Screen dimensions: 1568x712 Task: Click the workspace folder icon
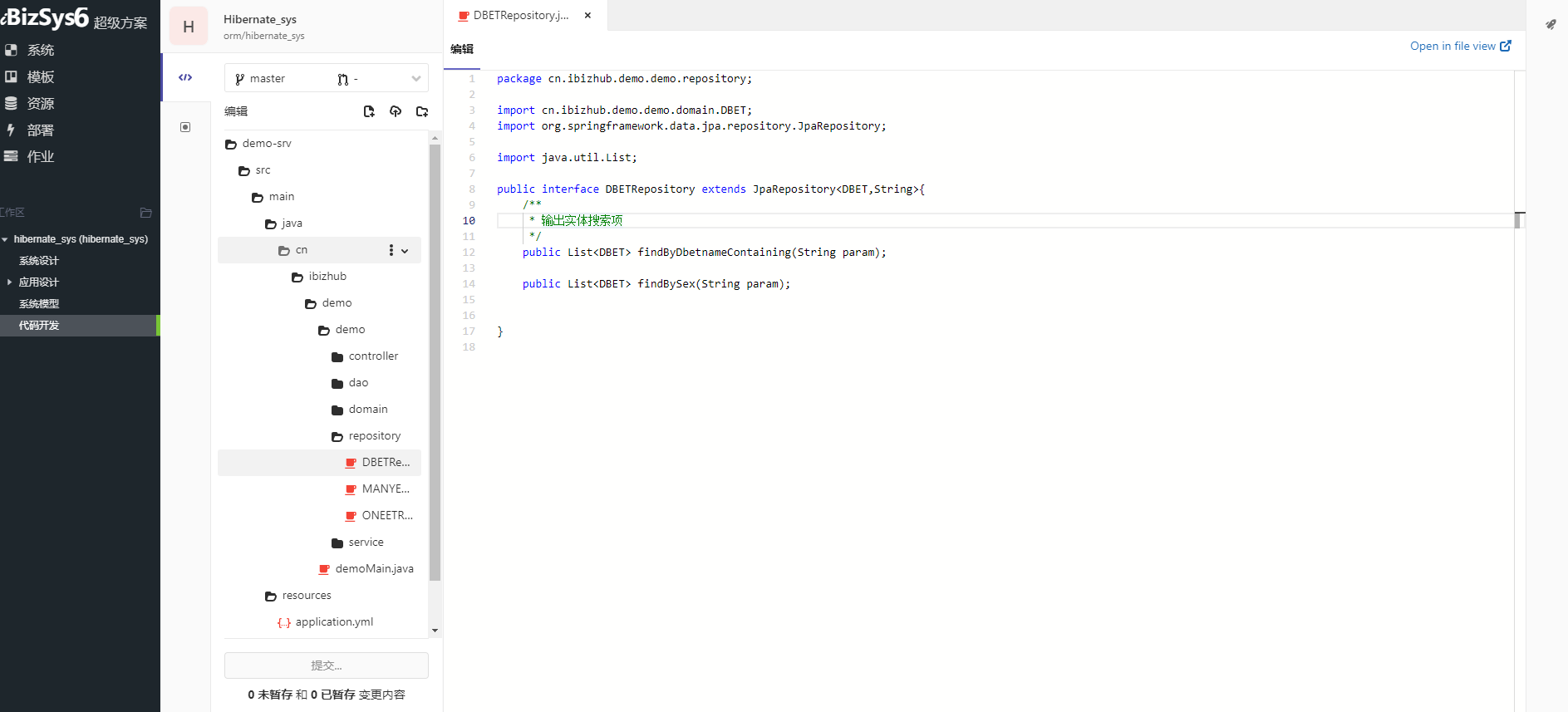point(146,213)
